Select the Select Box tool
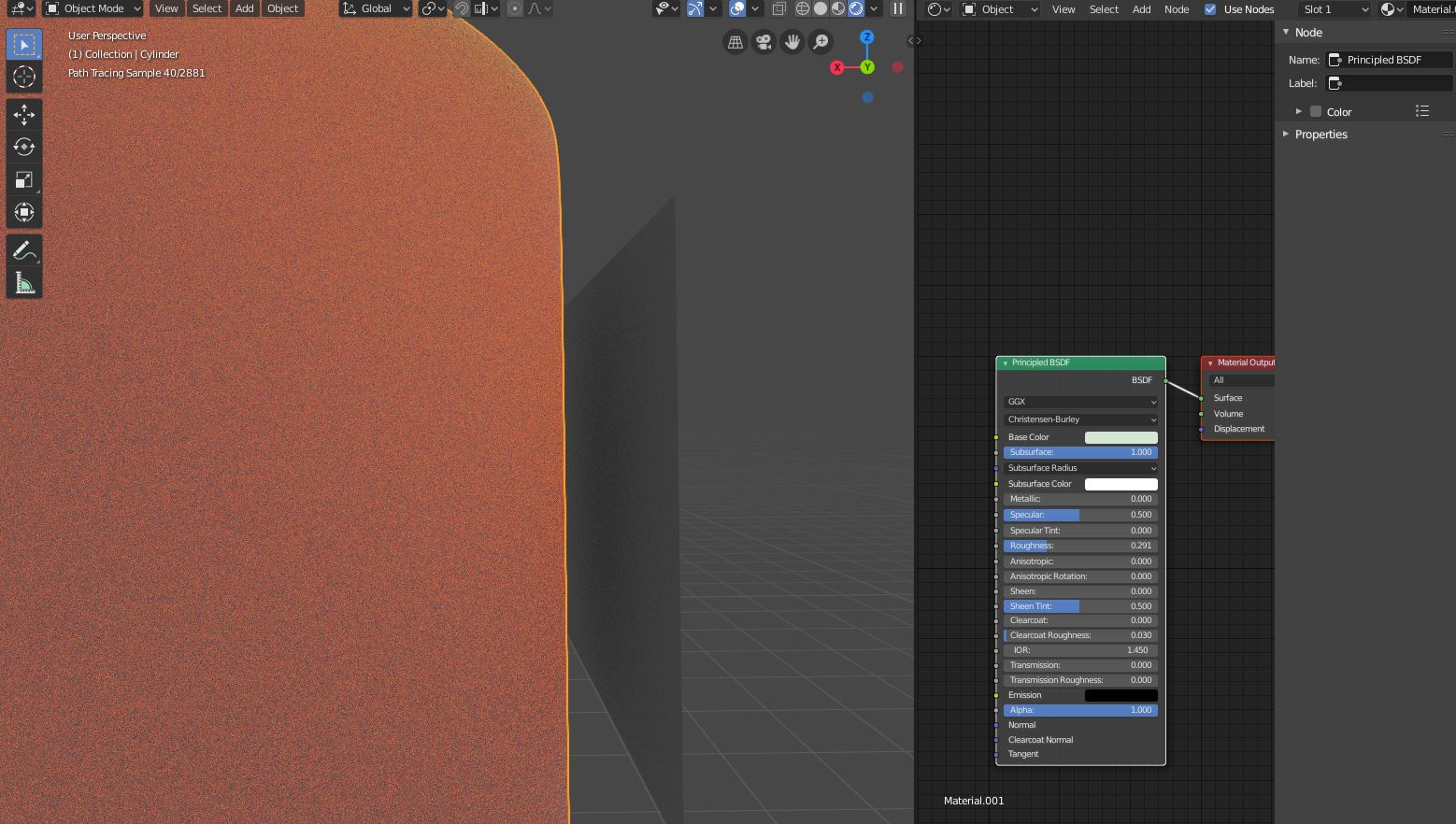The height and width of the screenshot is (824, 1456). click(x=24, y=45)
